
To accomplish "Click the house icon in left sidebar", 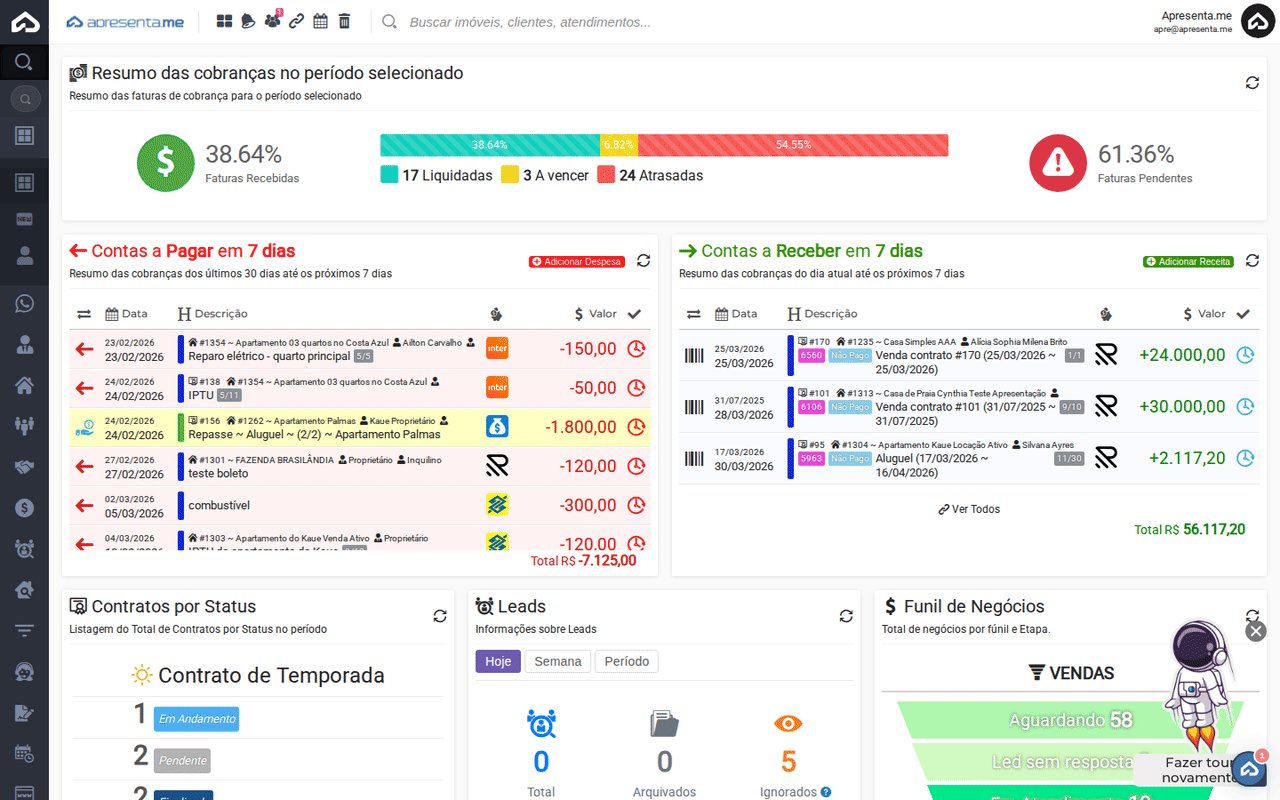I will (x=24, y=385).
